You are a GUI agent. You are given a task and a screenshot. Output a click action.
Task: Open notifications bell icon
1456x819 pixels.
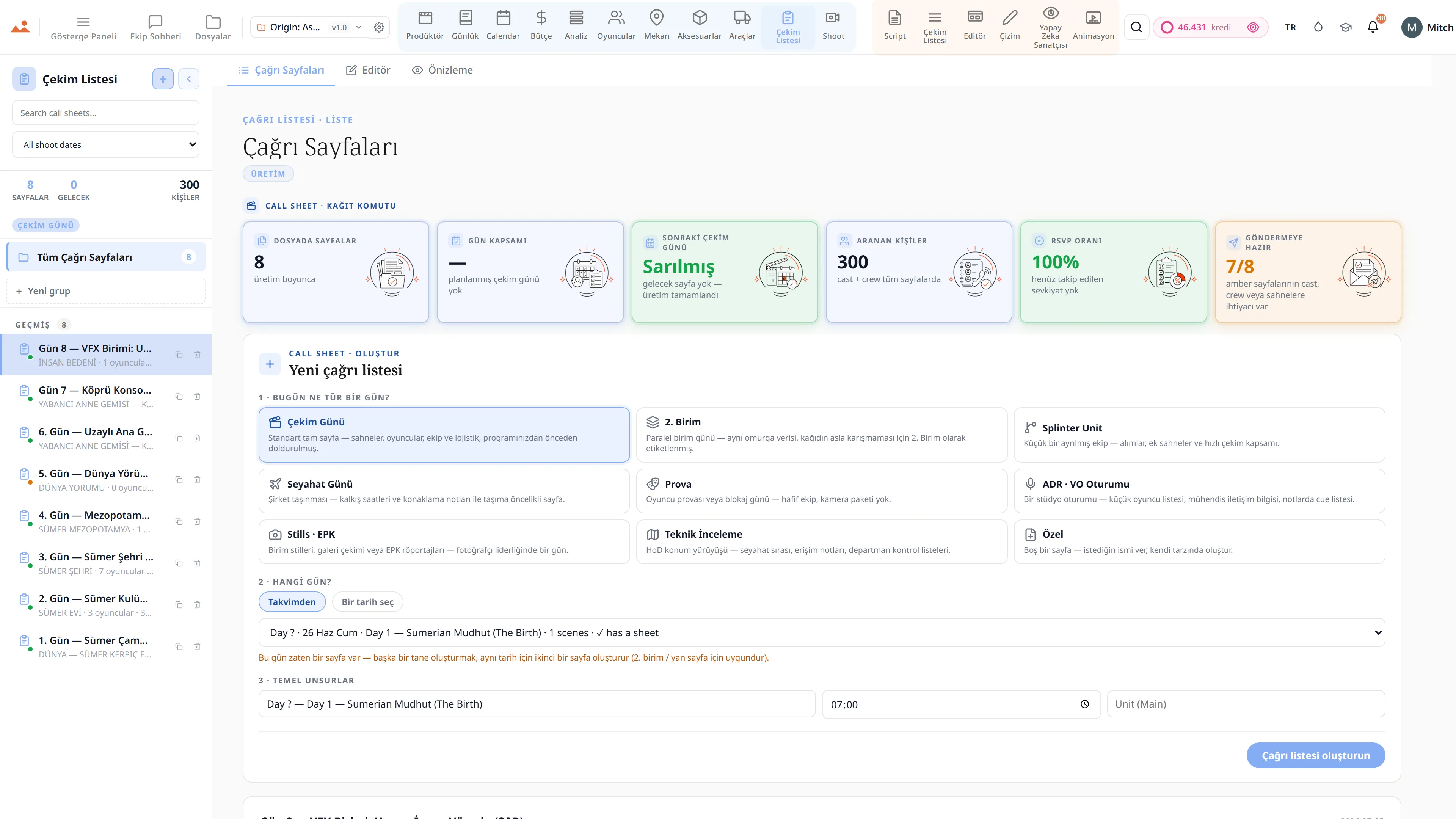(1373, 27)
